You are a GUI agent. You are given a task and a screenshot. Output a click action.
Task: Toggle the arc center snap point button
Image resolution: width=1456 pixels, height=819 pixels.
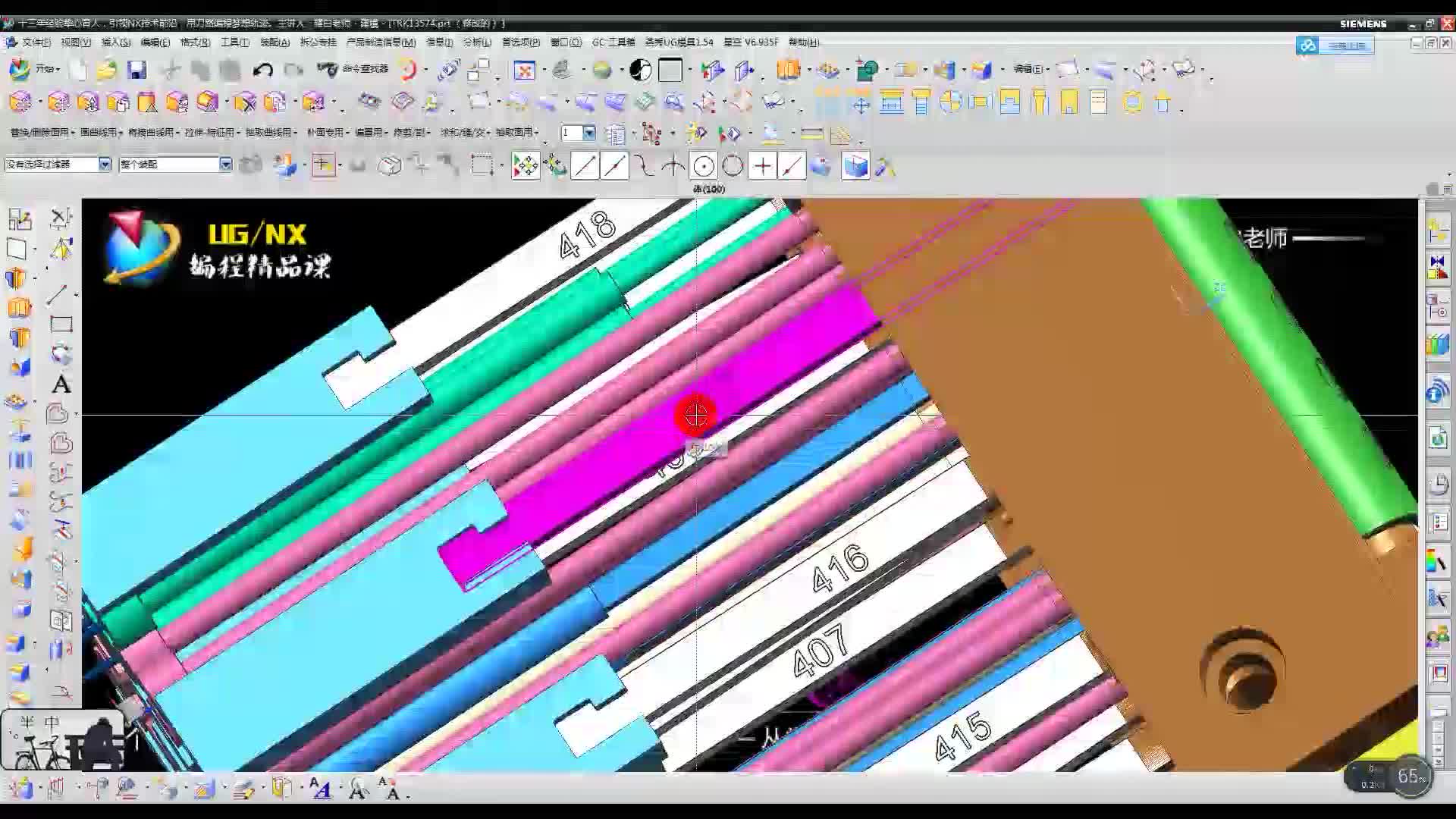pyautogui.click(x=703, y=166)
